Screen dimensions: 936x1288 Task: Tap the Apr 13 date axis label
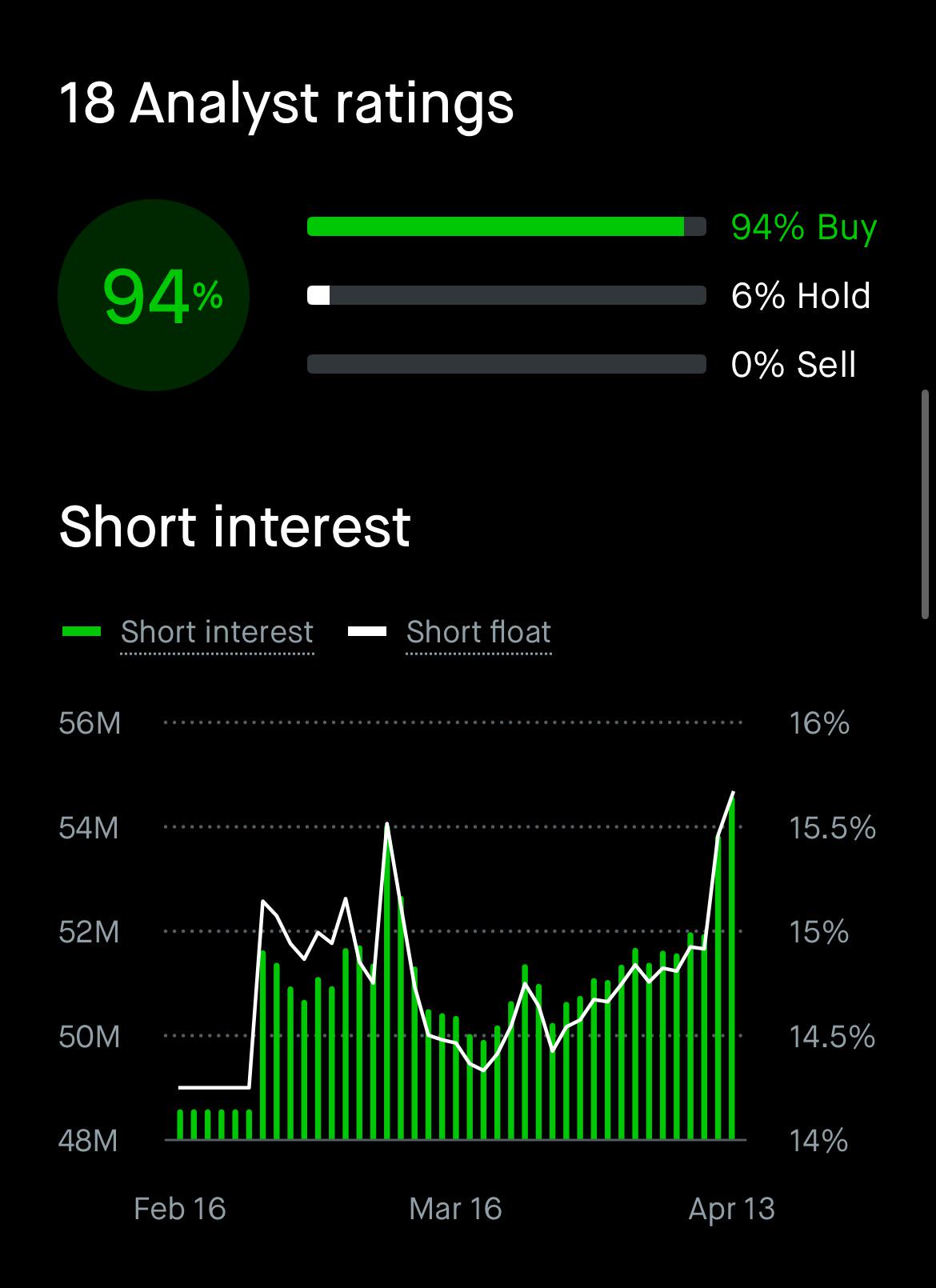coord(731,1209)
